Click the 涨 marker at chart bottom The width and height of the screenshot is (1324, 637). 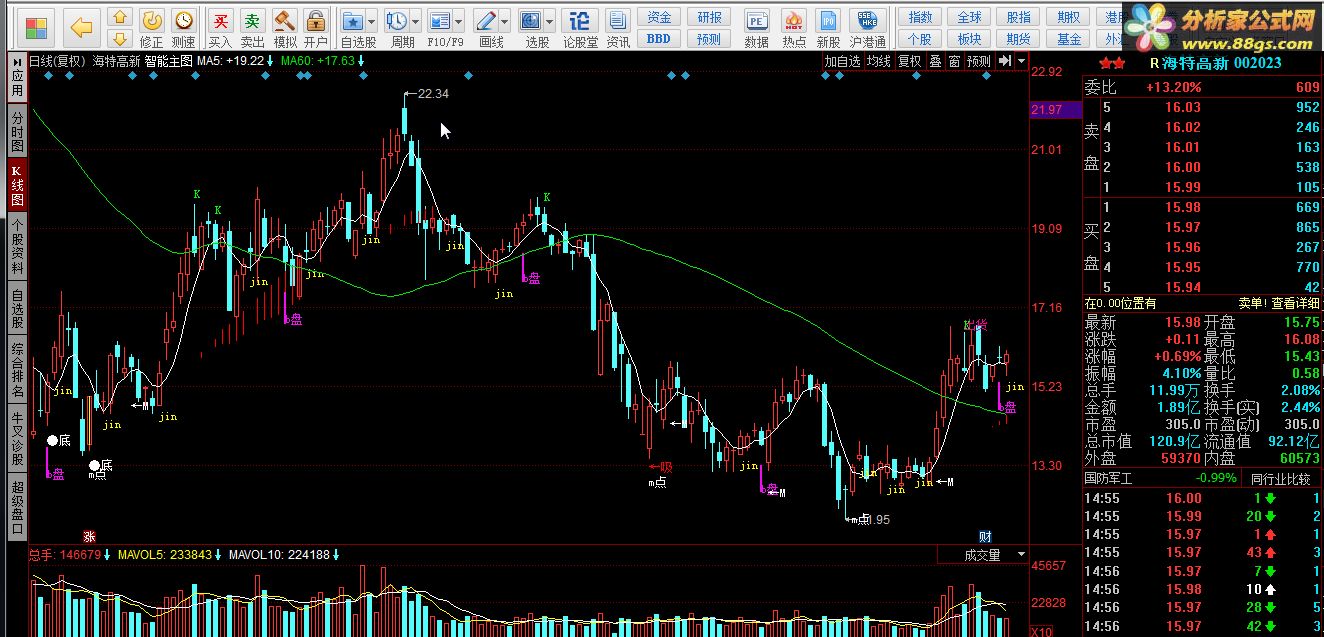89,537
